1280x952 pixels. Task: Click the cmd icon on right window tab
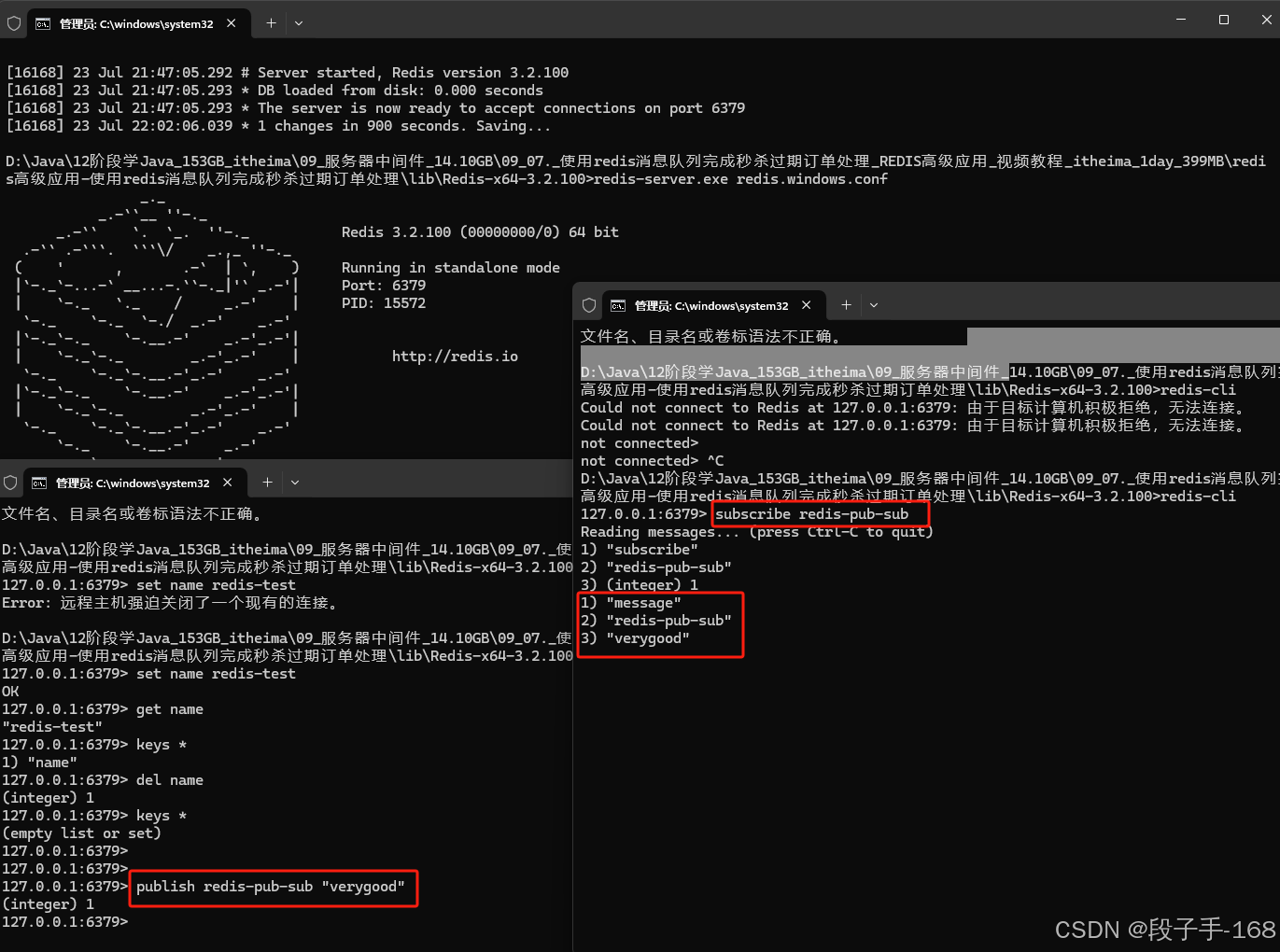(618, 305)
